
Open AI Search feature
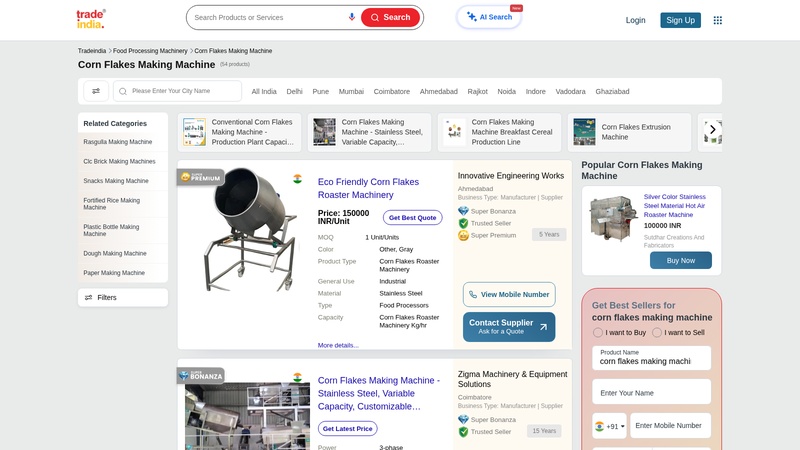[x=489, y=17]
